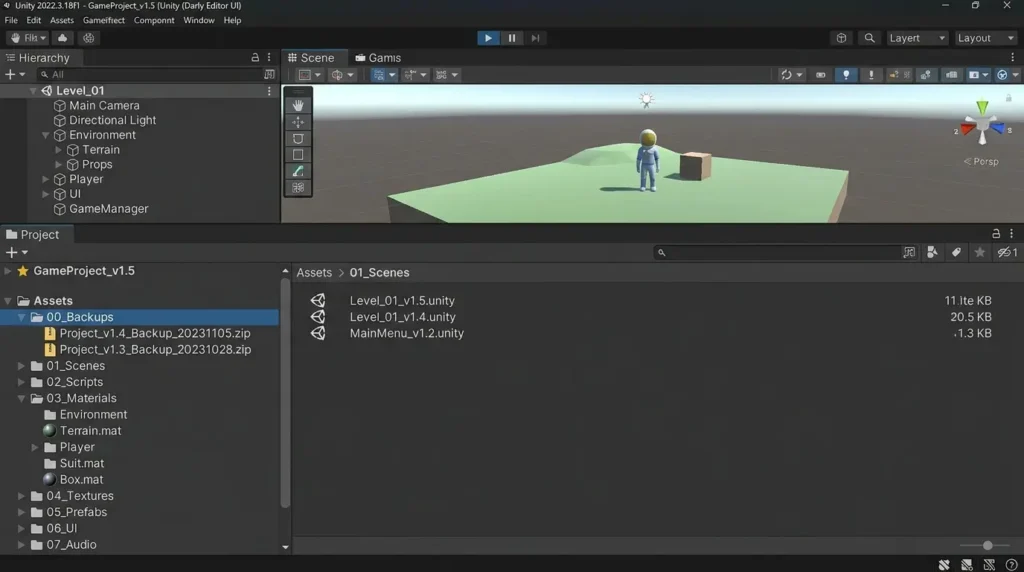
Task: Toggle 2D view mode button
Action: [820, 74]
